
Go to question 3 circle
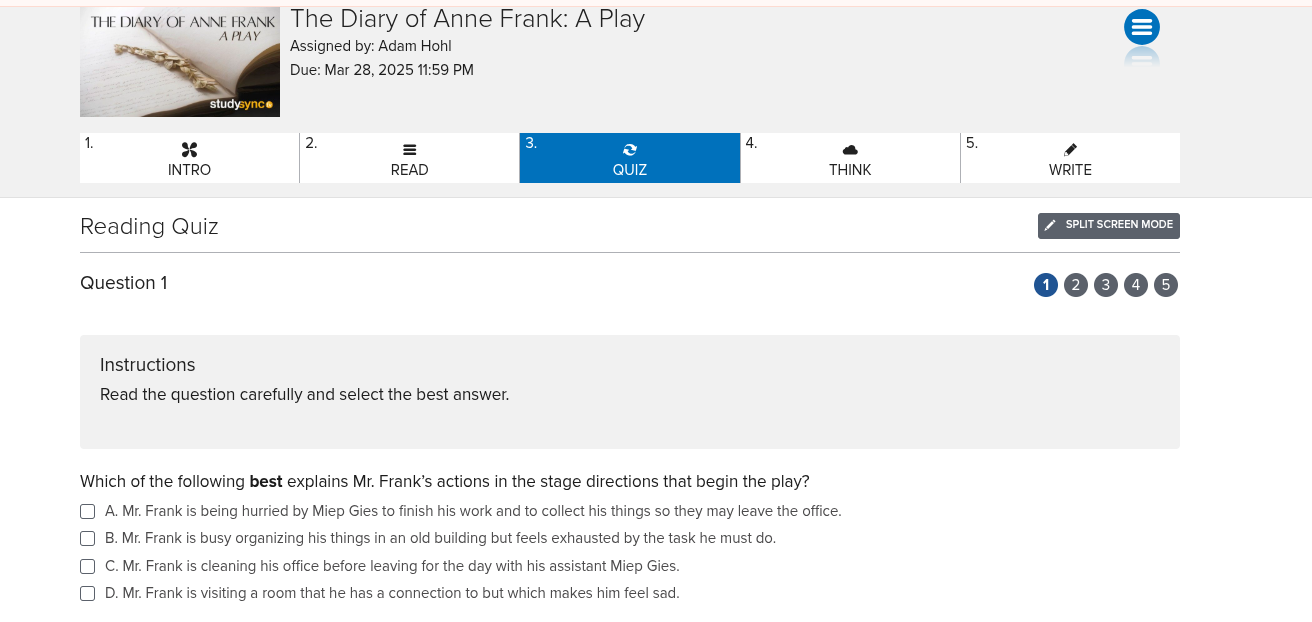click(1105, 285)
